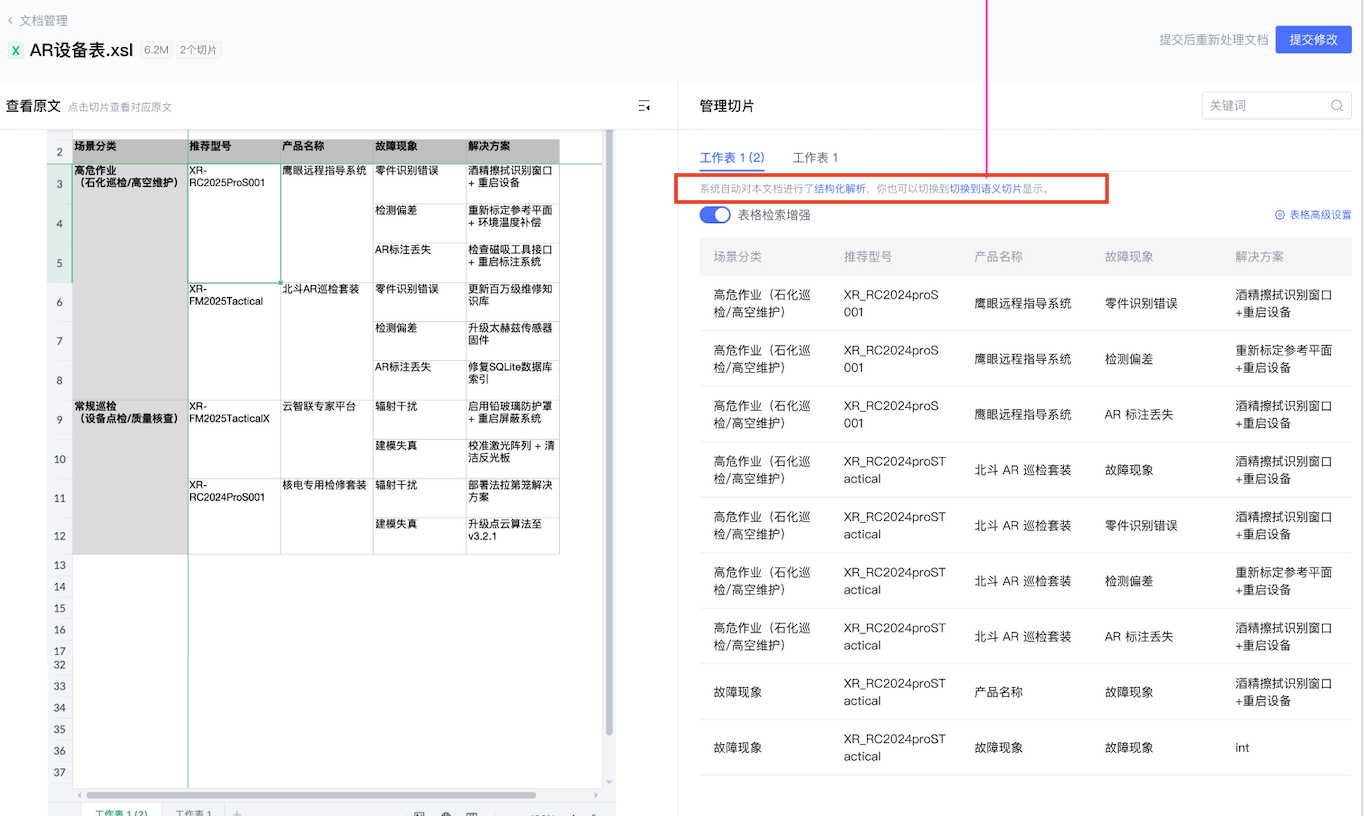Click spreadsheet cell XR-RC2024ProS001
This screenshot has width=1364, height=816.
tap(234, 516)
